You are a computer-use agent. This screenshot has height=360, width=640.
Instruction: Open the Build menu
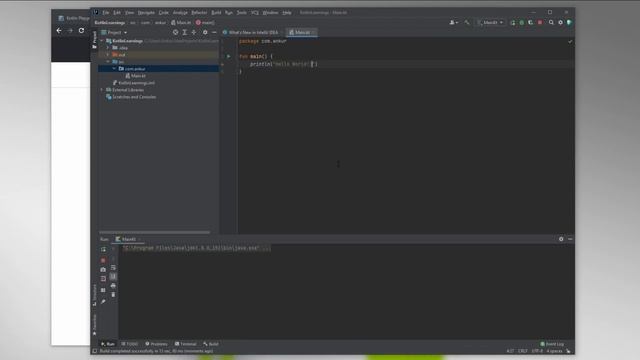click(216, 13)
